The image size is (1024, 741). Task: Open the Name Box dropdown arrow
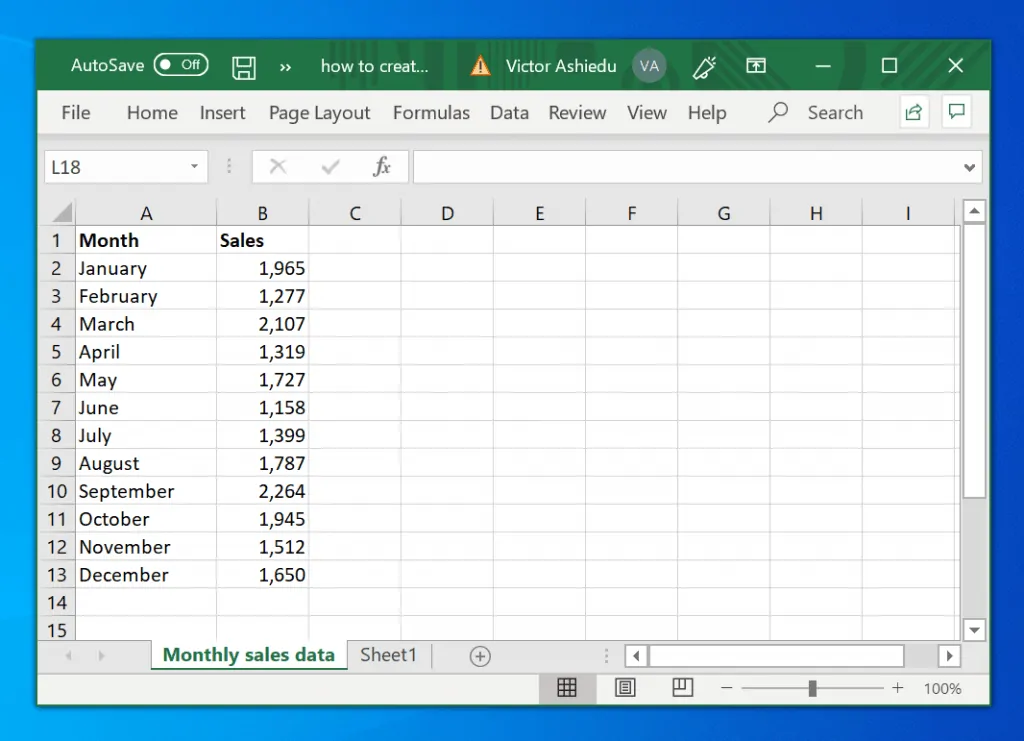[194, 167]
